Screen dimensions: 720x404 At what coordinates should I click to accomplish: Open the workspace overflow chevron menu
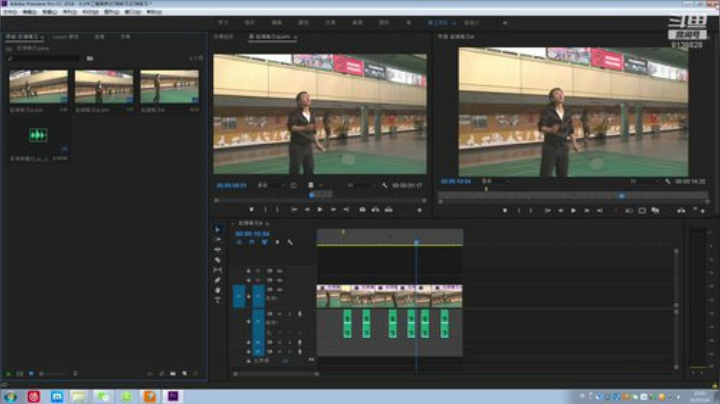[x=505, y=22]
